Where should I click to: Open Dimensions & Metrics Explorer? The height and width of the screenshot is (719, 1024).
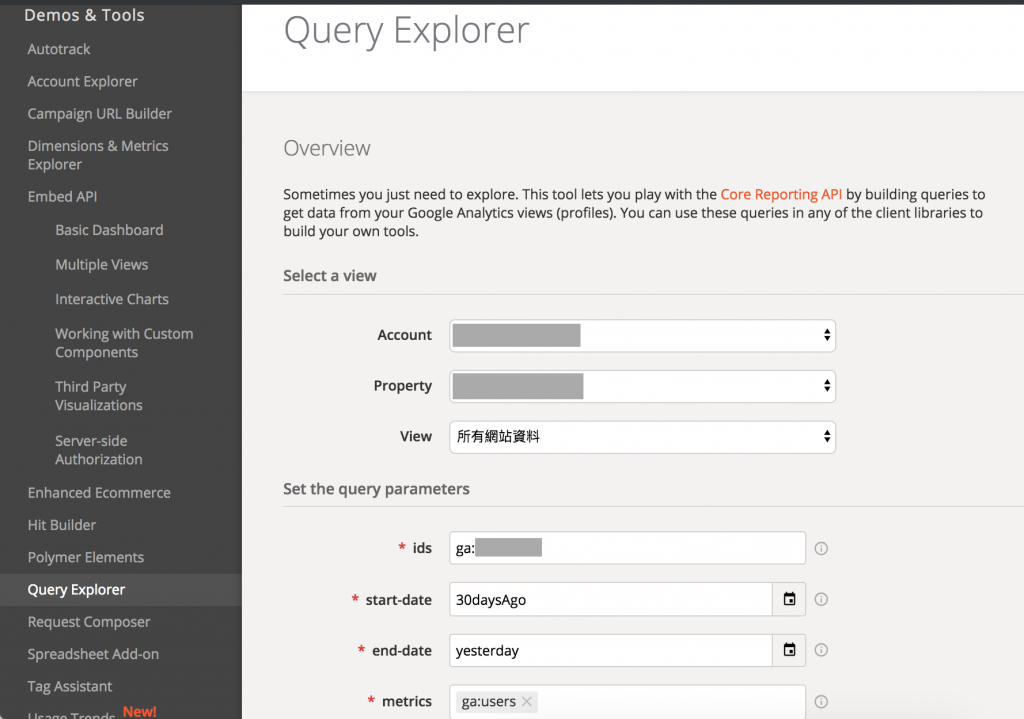(x=98, y=155)
